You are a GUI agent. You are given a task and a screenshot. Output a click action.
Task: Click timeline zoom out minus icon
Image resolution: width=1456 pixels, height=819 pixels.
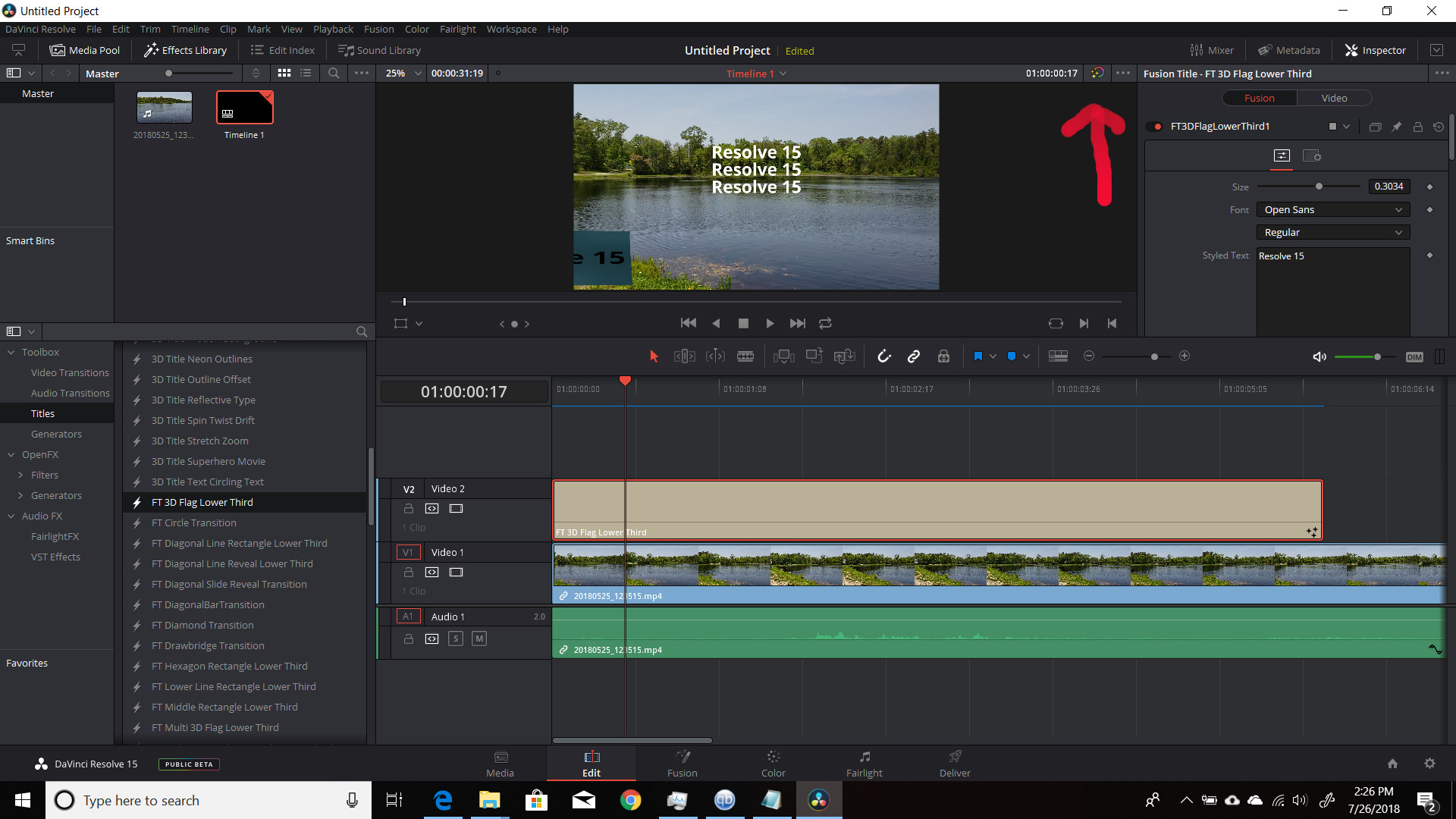click(x=1089, y=356)
